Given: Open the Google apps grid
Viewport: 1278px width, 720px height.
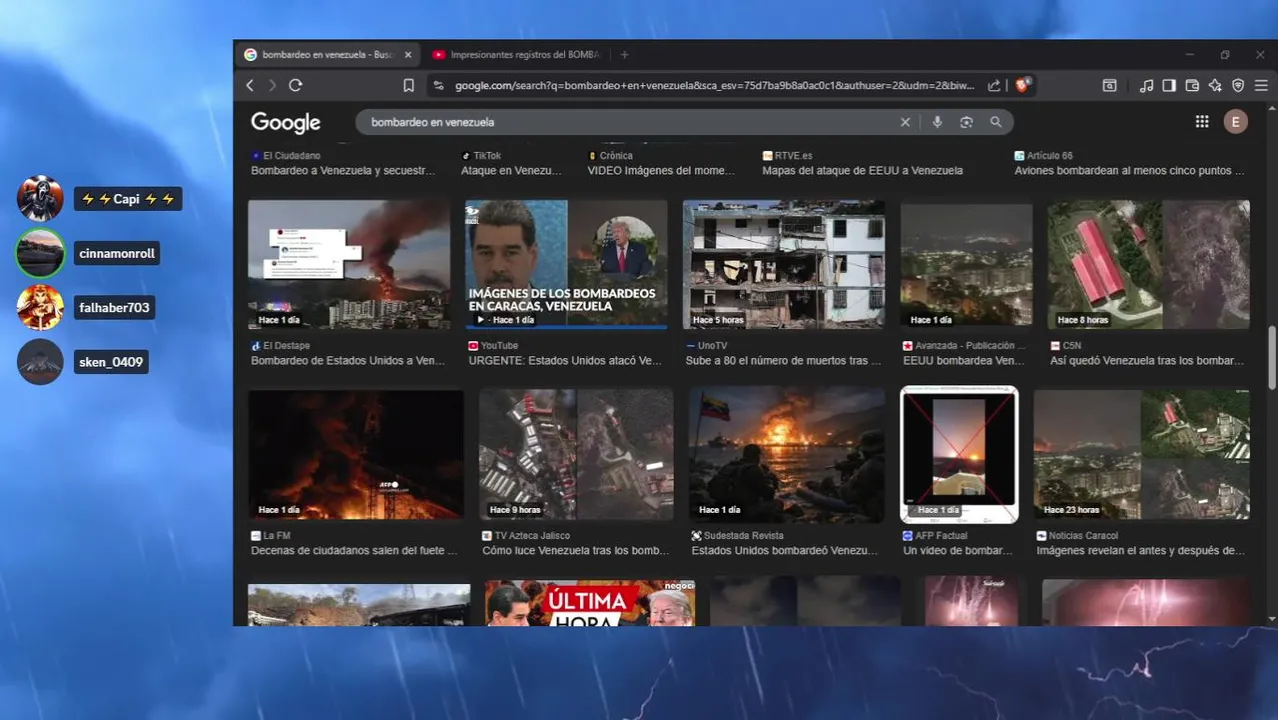Looking at the screenshot, I should click(1202, 122).
